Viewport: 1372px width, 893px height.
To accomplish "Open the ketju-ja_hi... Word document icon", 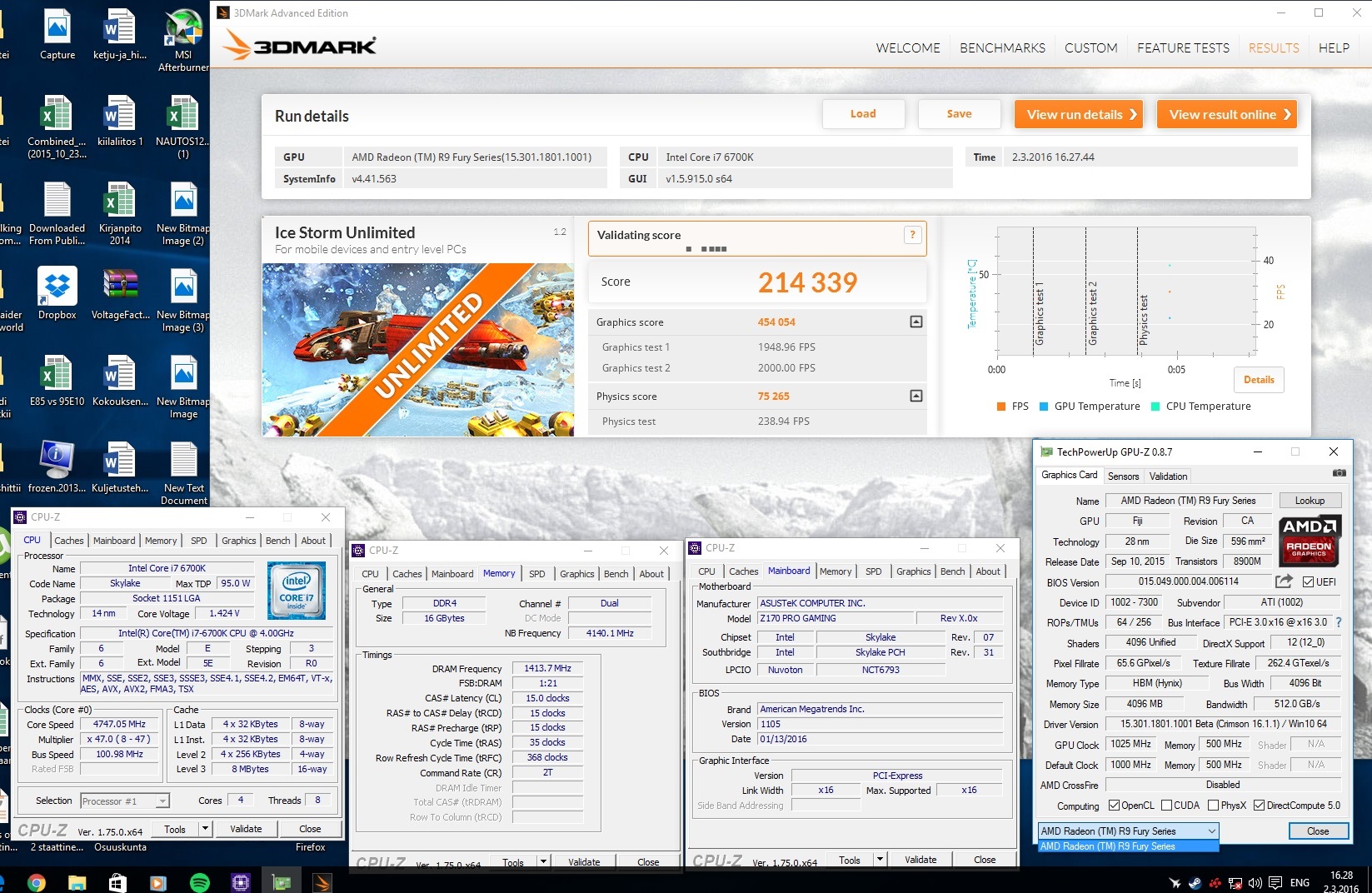I will tap(120, 33).
